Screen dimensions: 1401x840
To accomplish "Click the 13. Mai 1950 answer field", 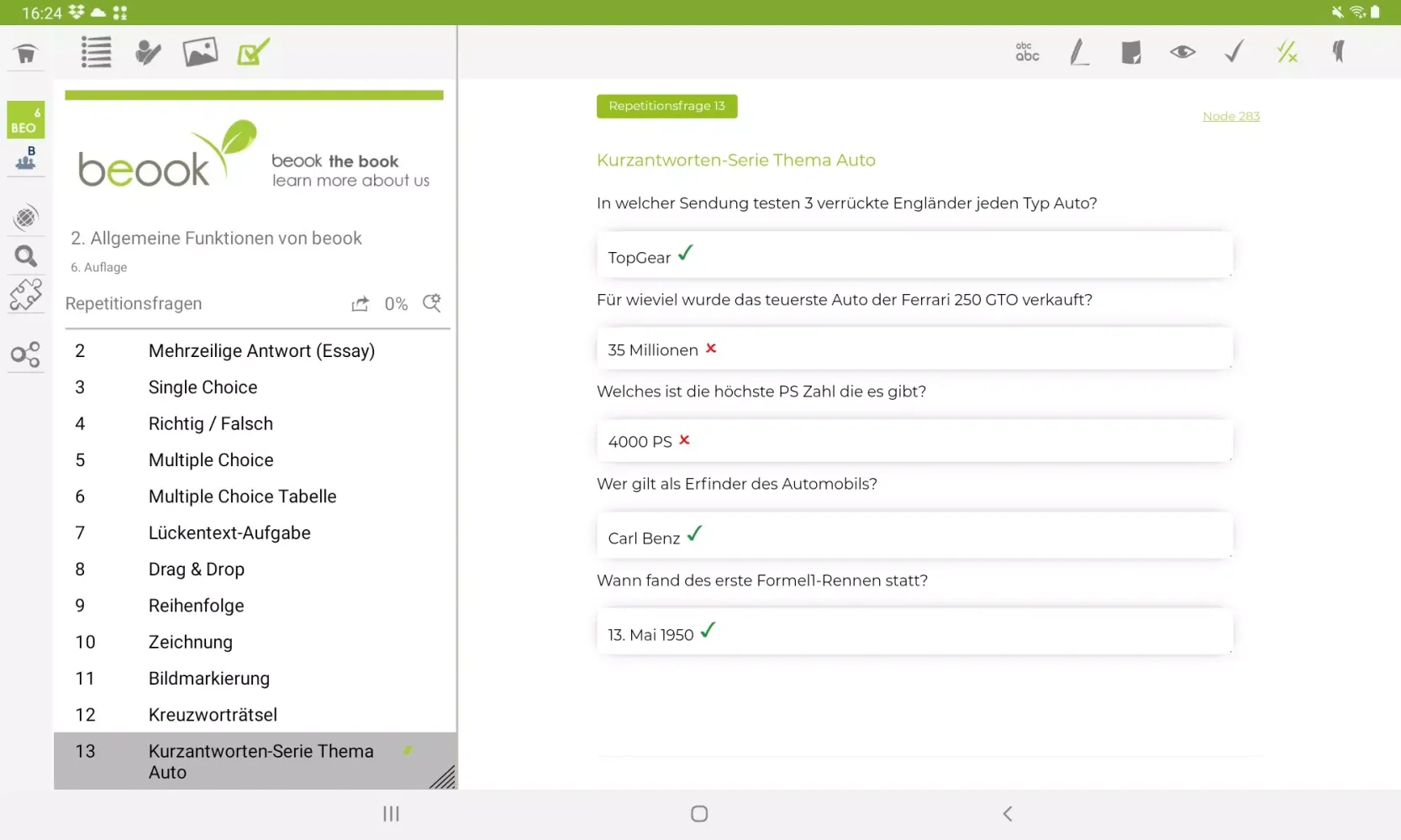I will click(x=914, y=632).
